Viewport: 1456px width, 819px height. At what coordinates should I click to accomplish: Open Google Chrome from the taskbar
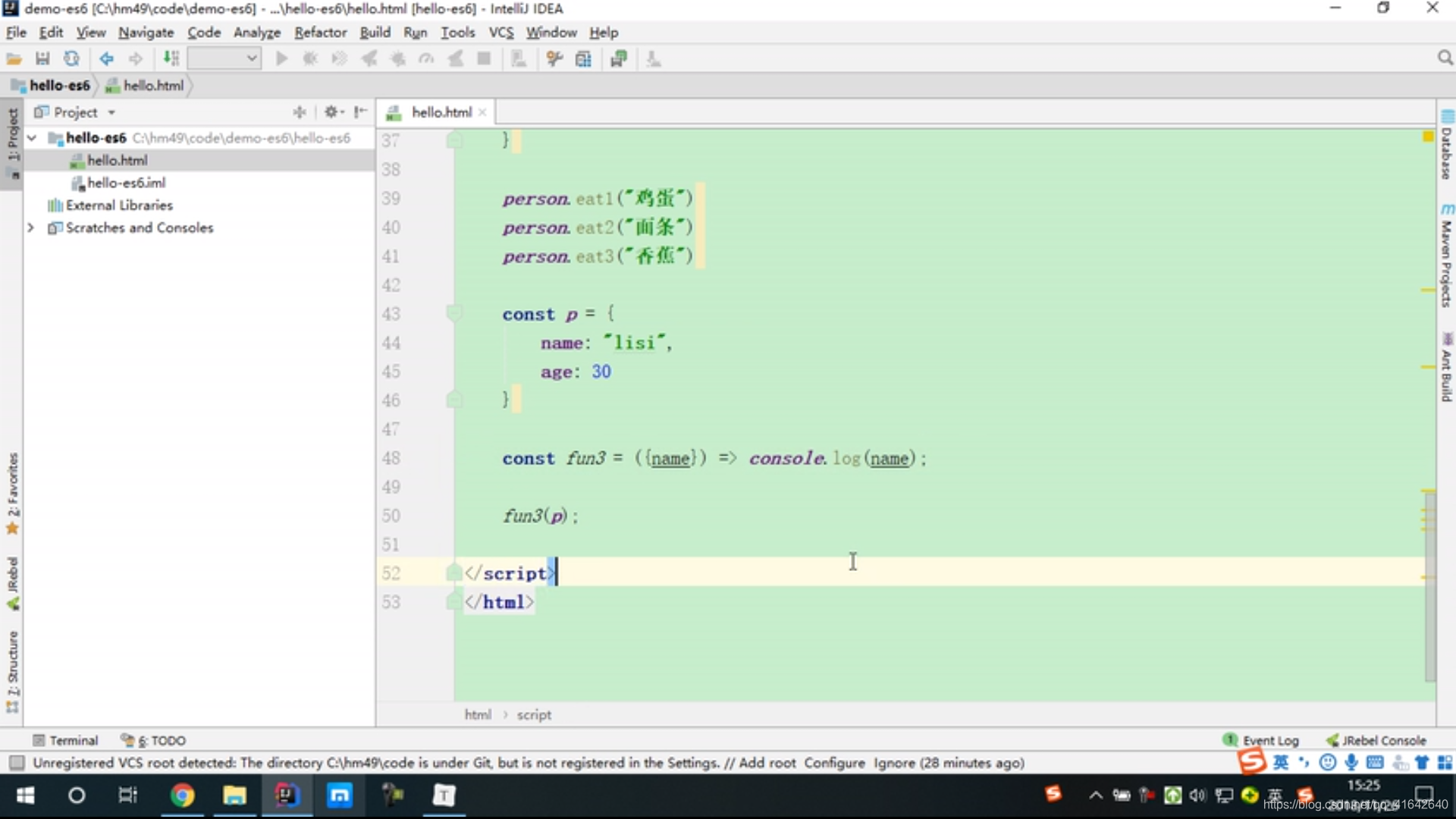click(182, 795)
